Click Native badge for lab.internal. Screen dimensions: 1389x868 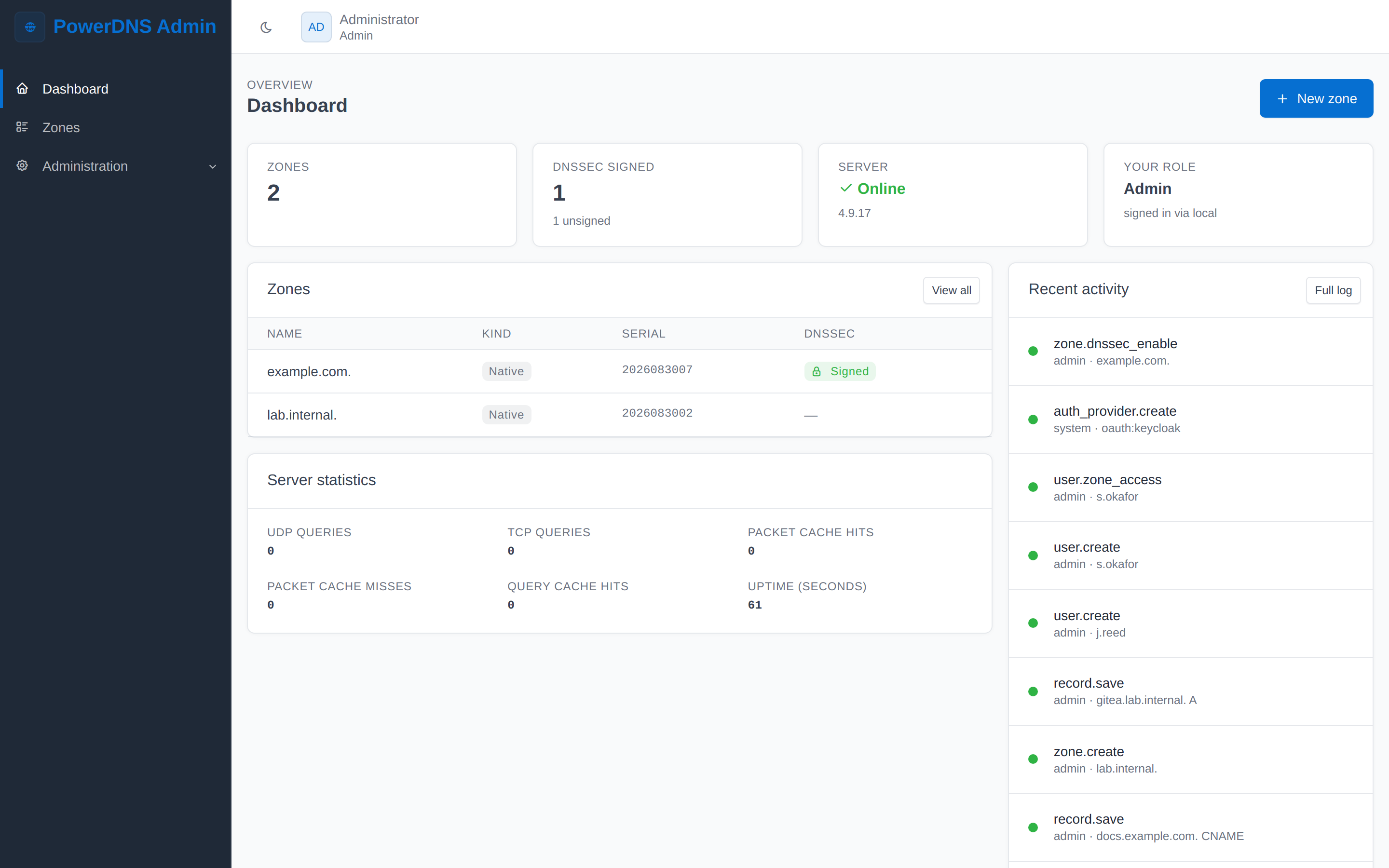click(x=506, y=415)
